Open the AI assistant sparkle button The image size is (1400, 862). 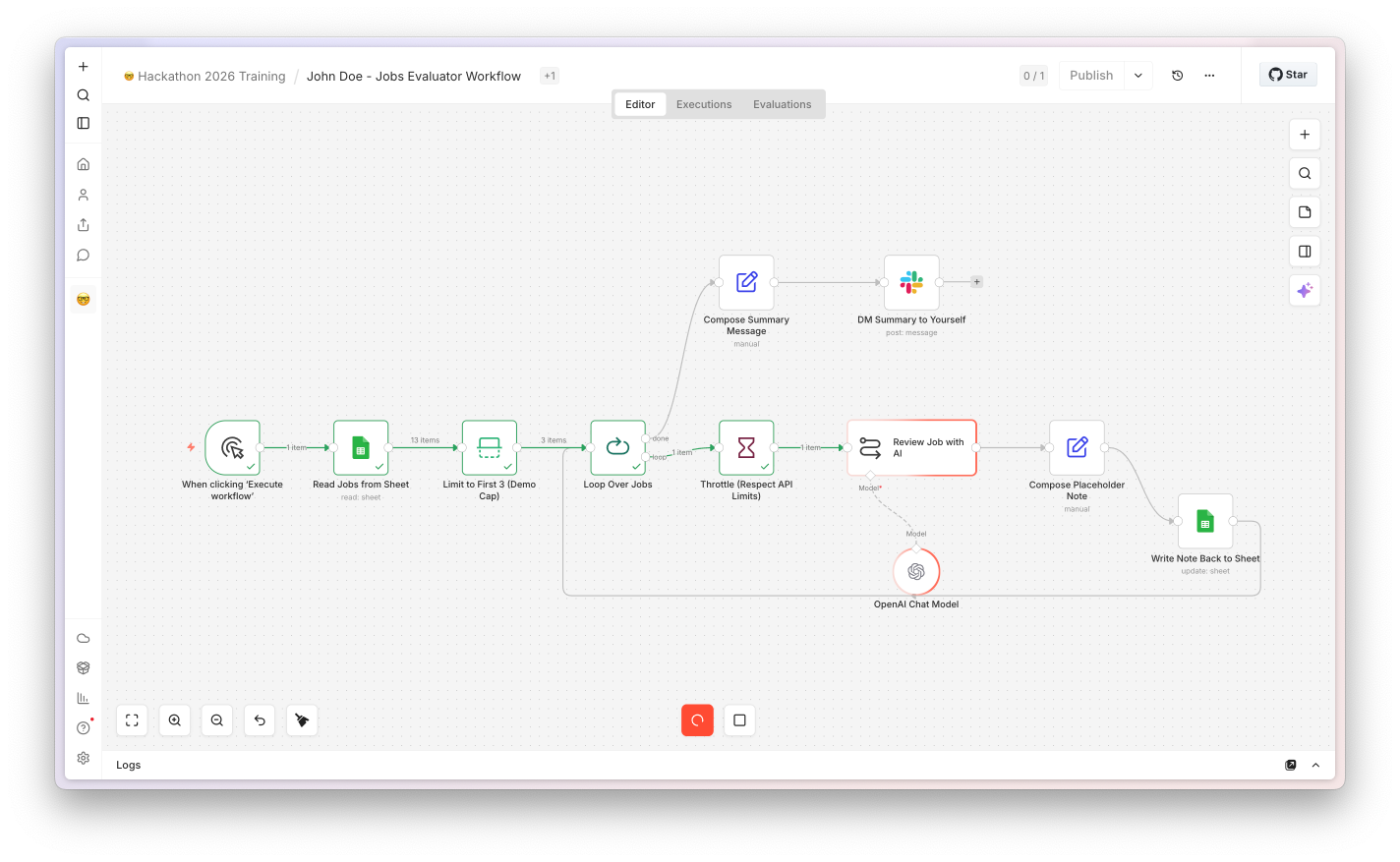(1305, 290)
